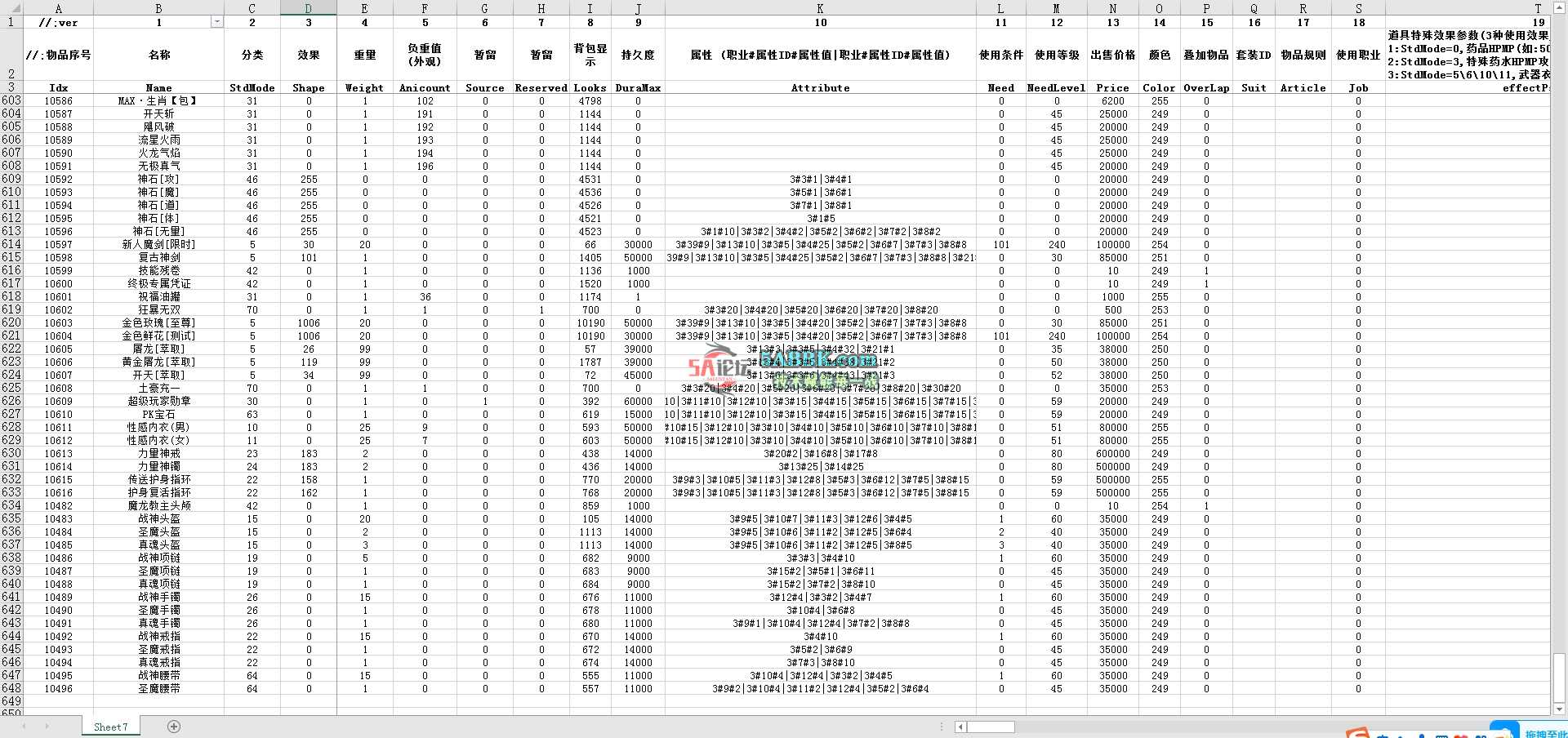Click the 'Anicount' header cell

(425, 87)
